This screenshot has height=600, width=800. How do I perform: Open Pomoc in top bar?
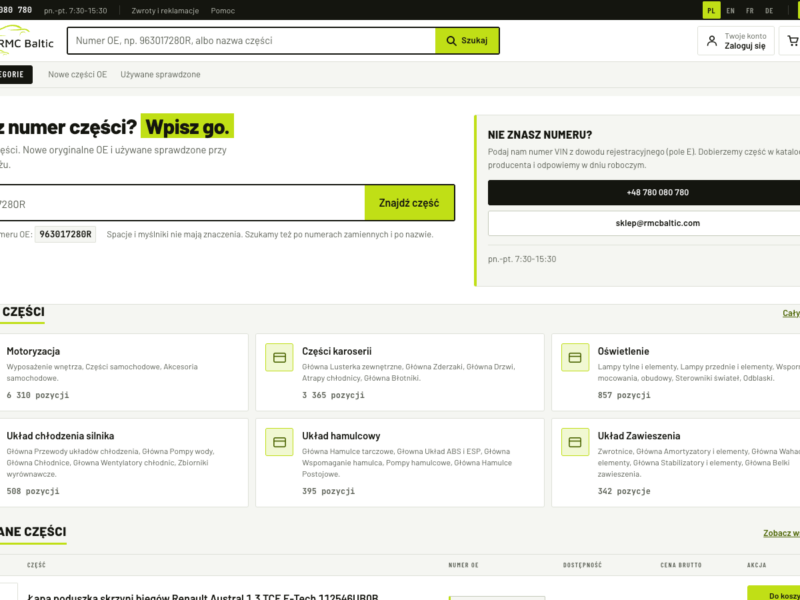tap(223, 10)
